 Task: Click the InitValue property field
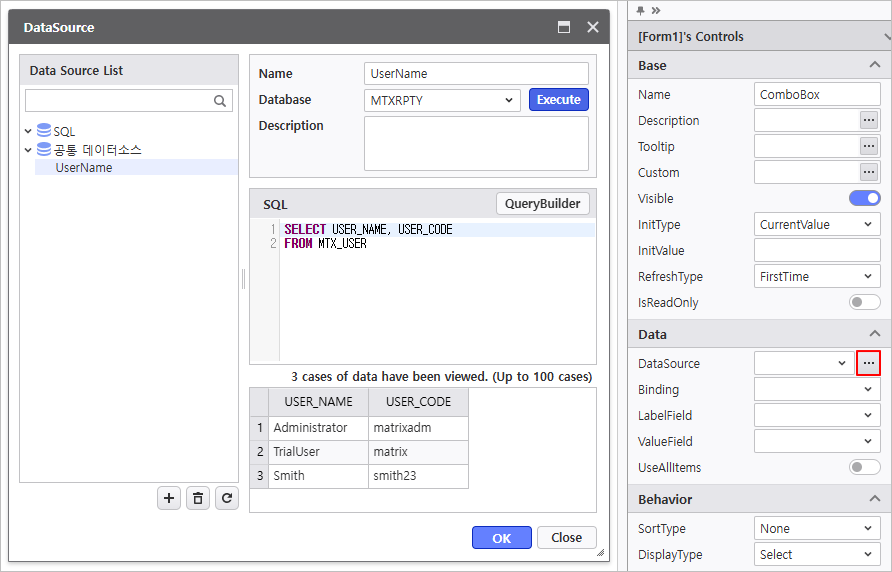[817, 250]
